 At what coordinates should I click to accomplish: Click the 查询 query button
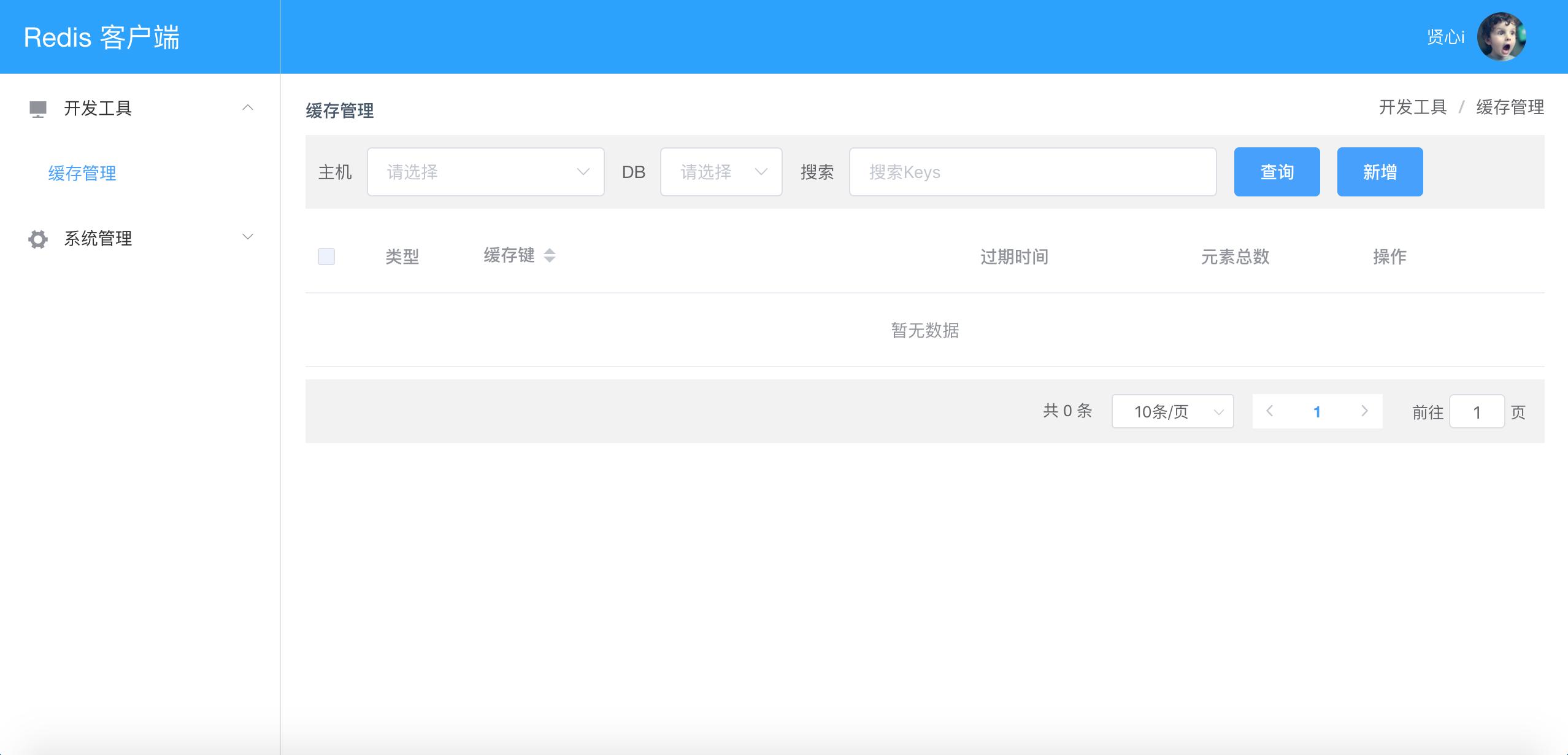(x=1277, y=172)
